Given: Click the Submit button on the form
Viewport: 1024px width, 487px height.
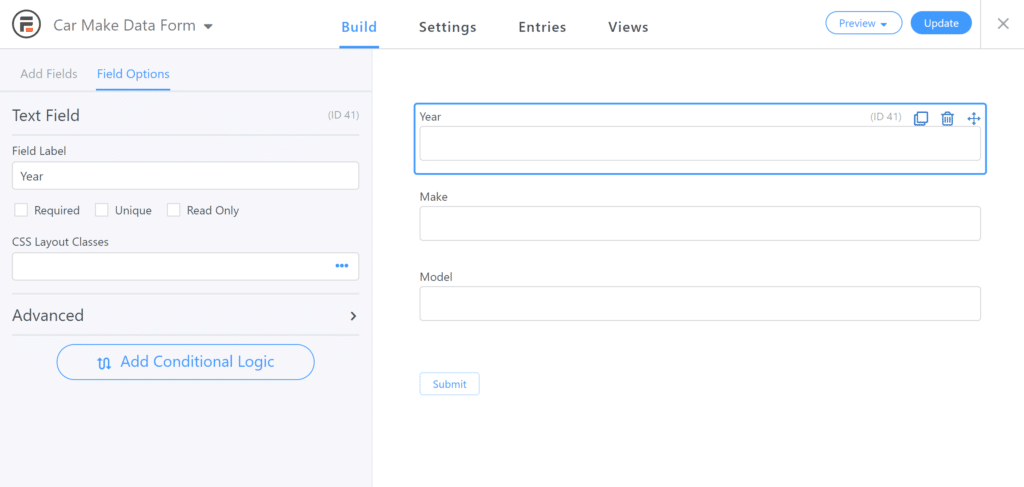Looking at the screenshot, I should tap(449, 384).
